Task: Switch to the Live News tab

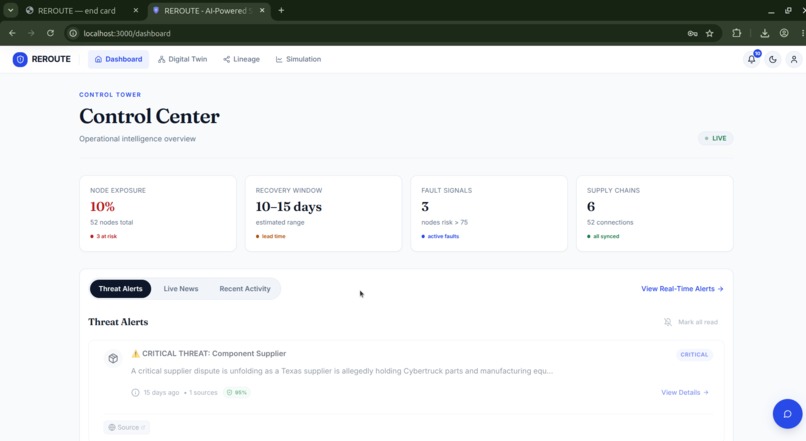Action: (181, 289)
